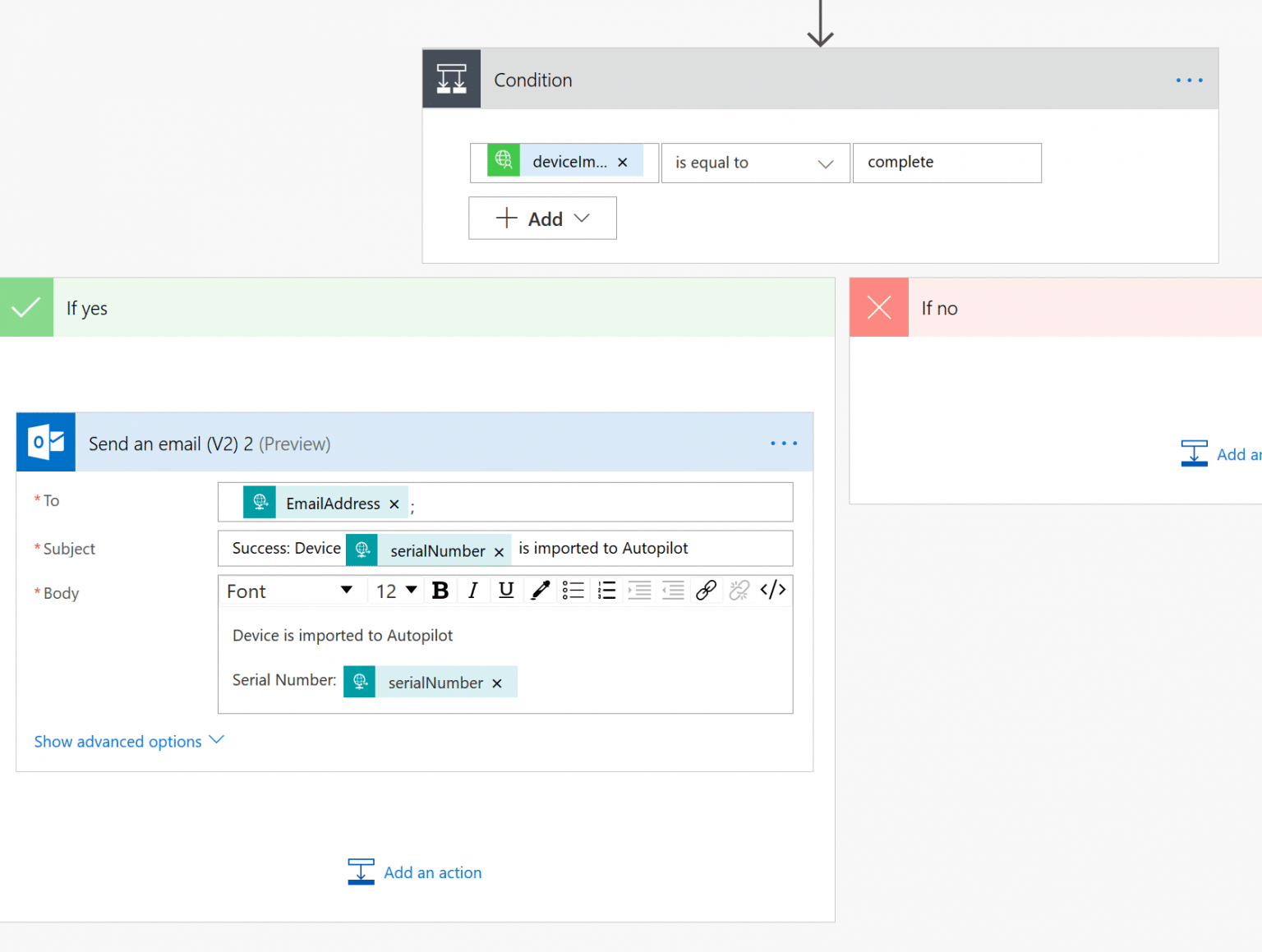Image resolution: width=1262 pixels, height=952 pixels.
Task: Increase indentation in the body editor
Action: tap(639, 590)
